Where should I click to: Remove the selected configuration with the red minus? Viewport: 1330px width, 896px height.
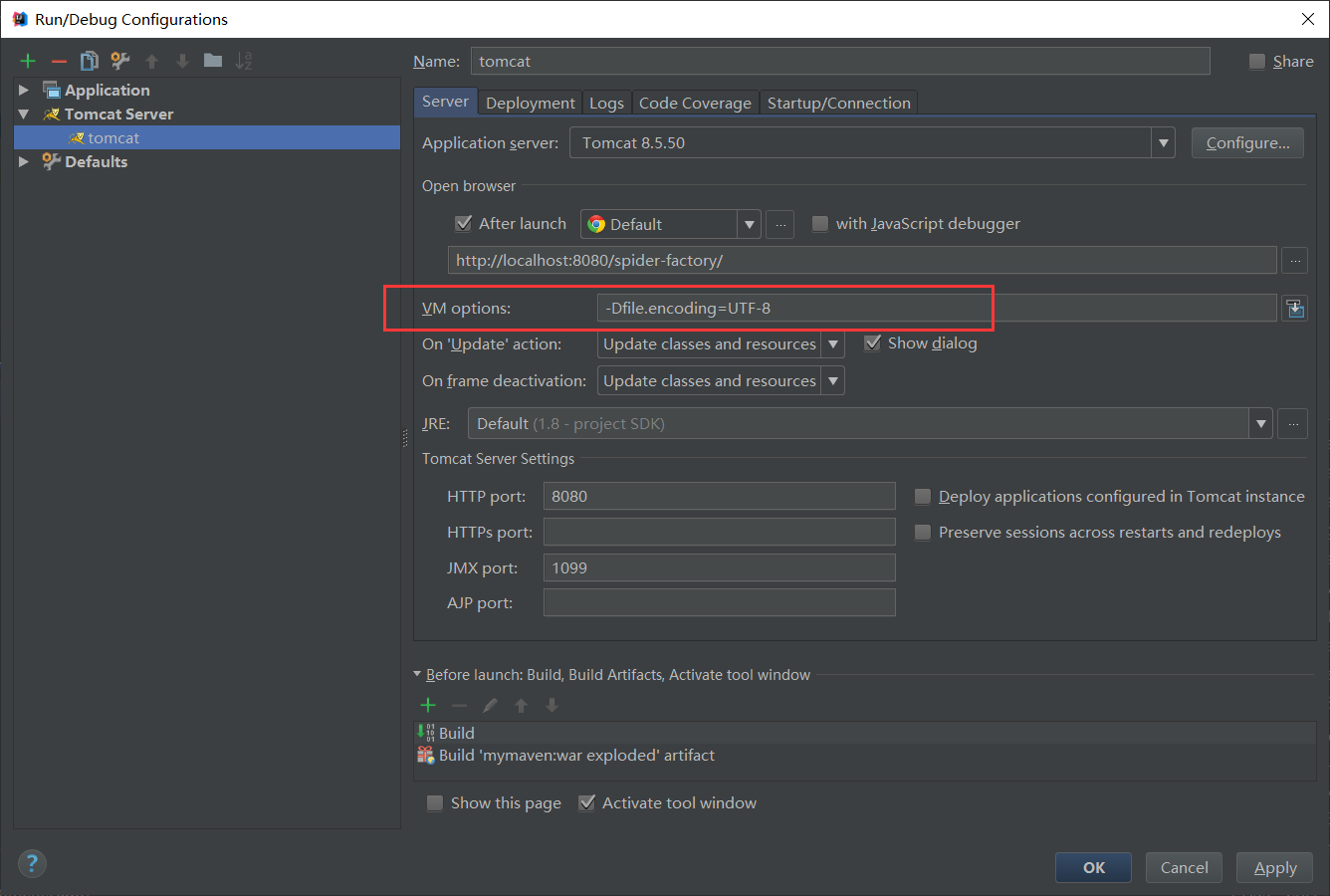coord(59,62)
